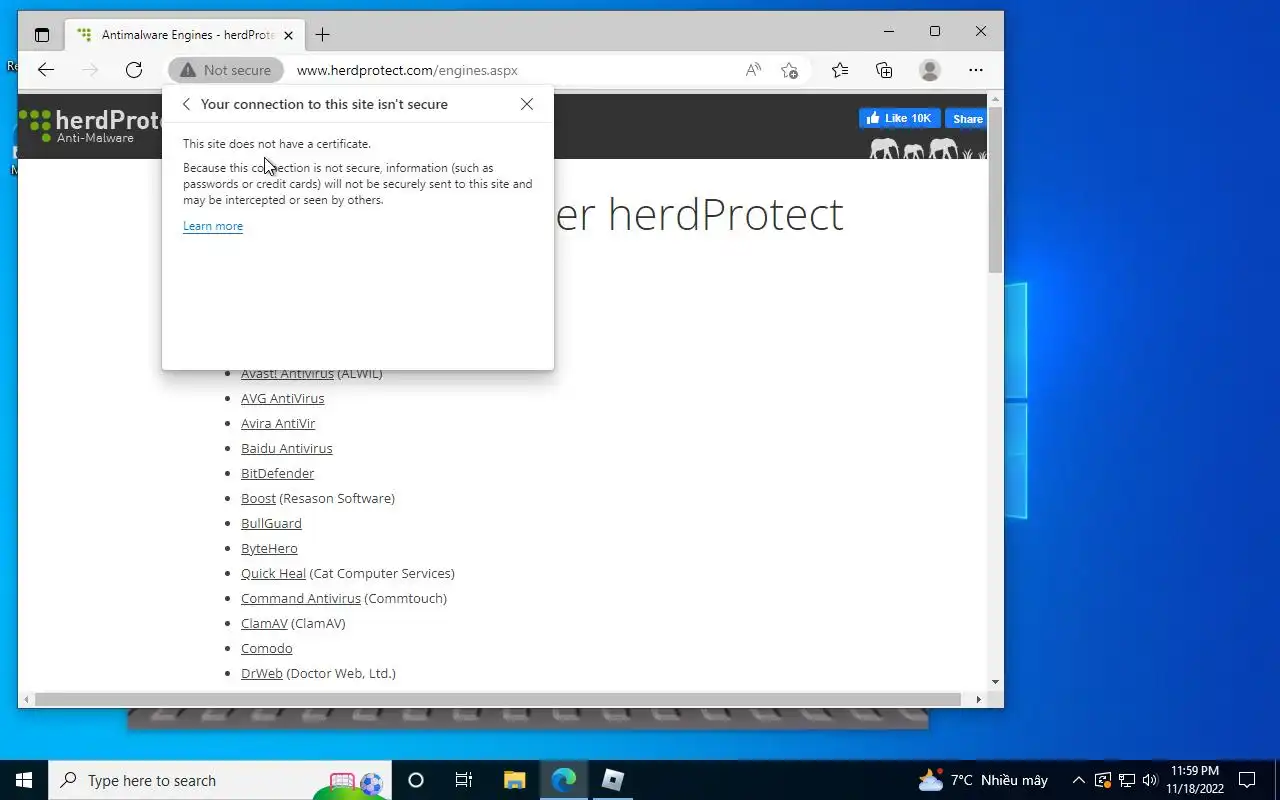Viewport: 1280px width, 800px height.
Task: Open the Learn more link
Action: [213, 226]
